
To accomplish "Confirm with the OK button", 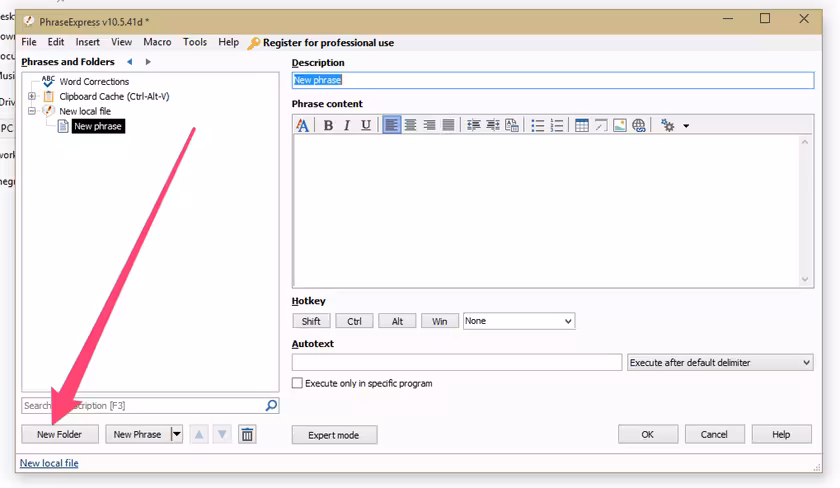I will [648, 434].
